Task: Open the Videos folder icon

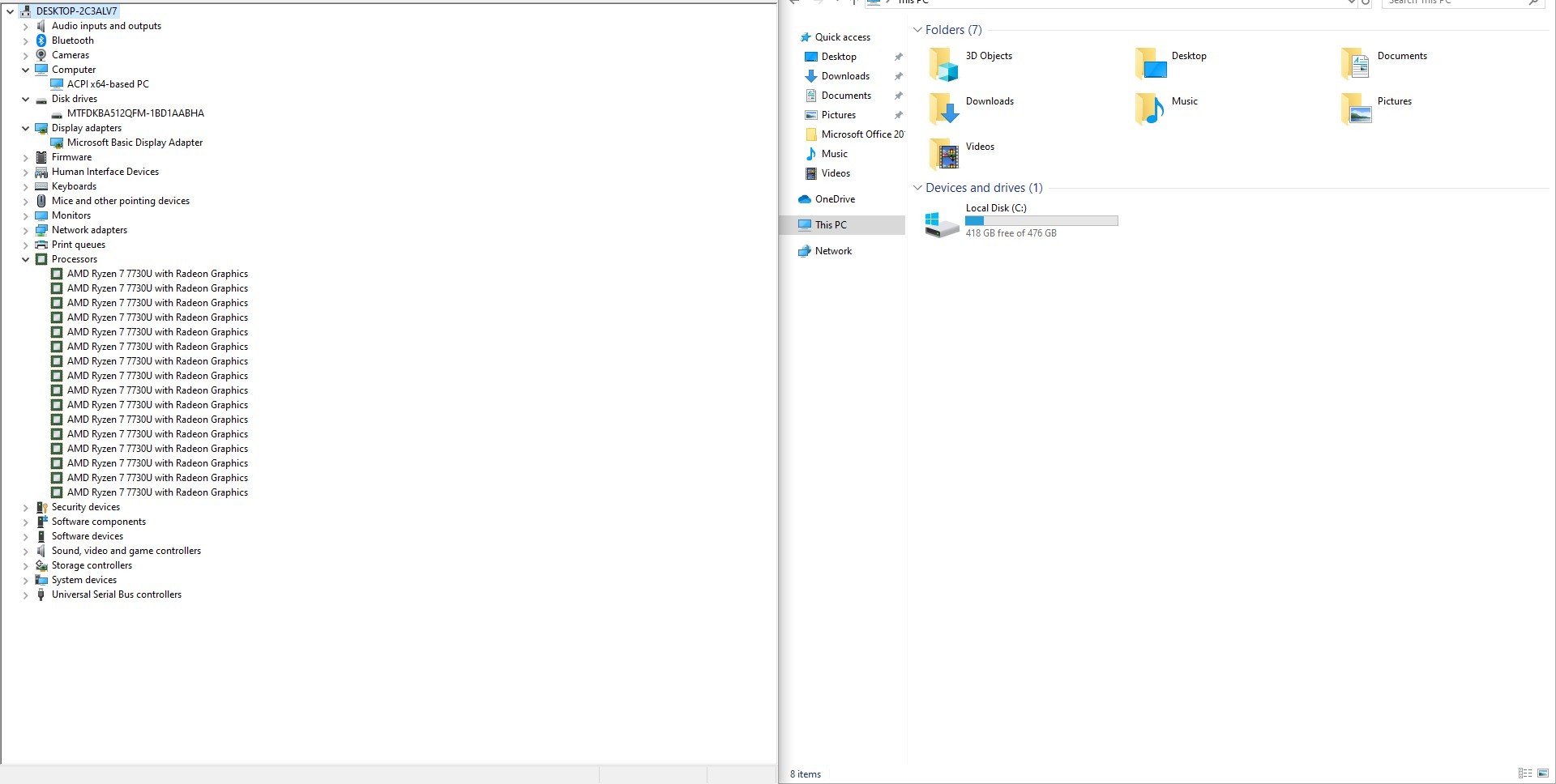Action: pyautogui.click(x=943, y=153)
